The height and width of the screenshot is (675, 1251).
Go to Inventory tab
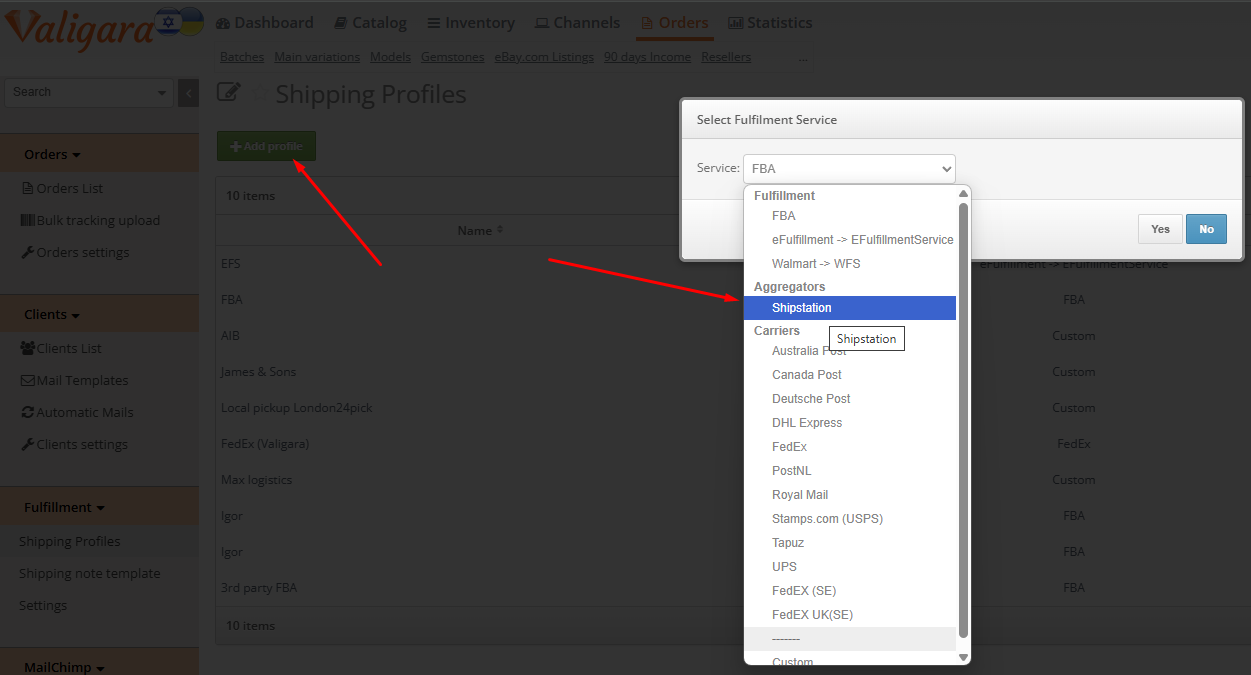(471, 22)
